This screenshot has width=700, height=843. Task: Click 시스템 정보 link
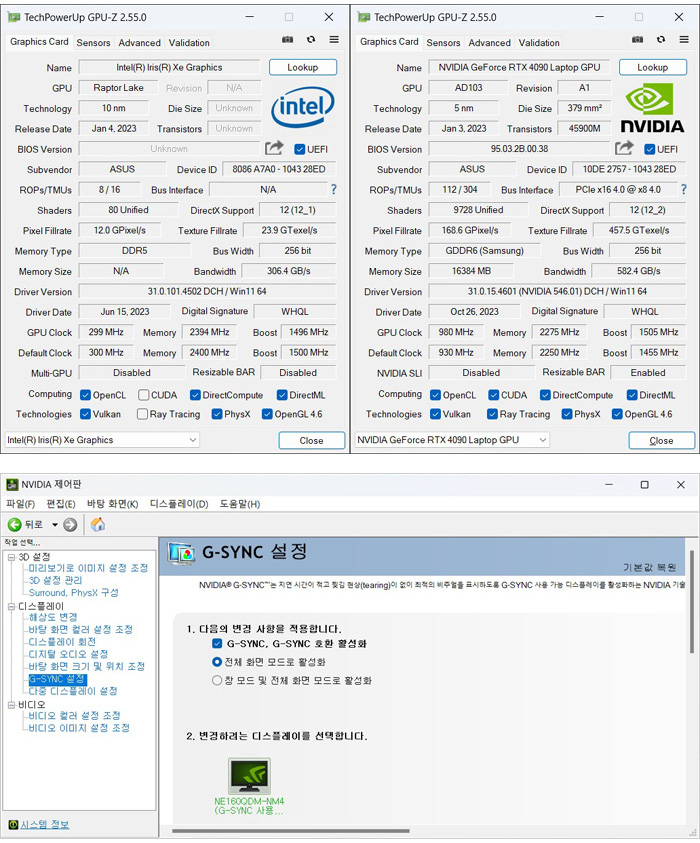[x=45, y=825]
